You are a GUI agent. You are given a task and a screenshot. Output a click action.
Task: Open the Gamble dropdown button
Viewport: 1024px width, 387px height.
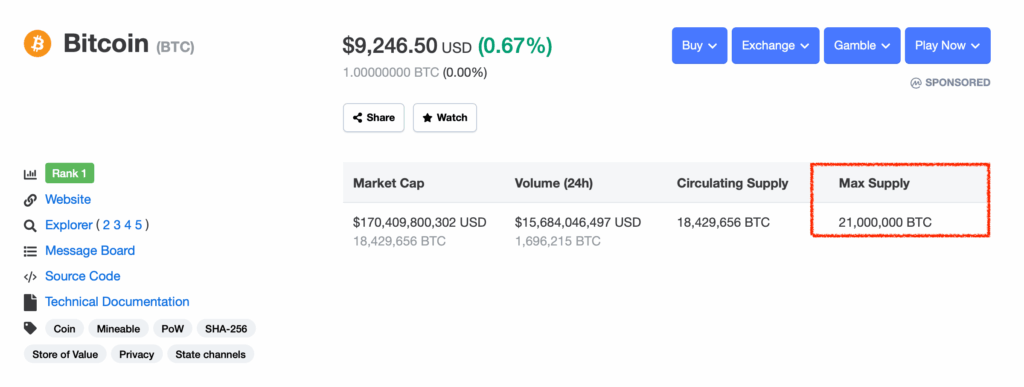pos(862,46)
